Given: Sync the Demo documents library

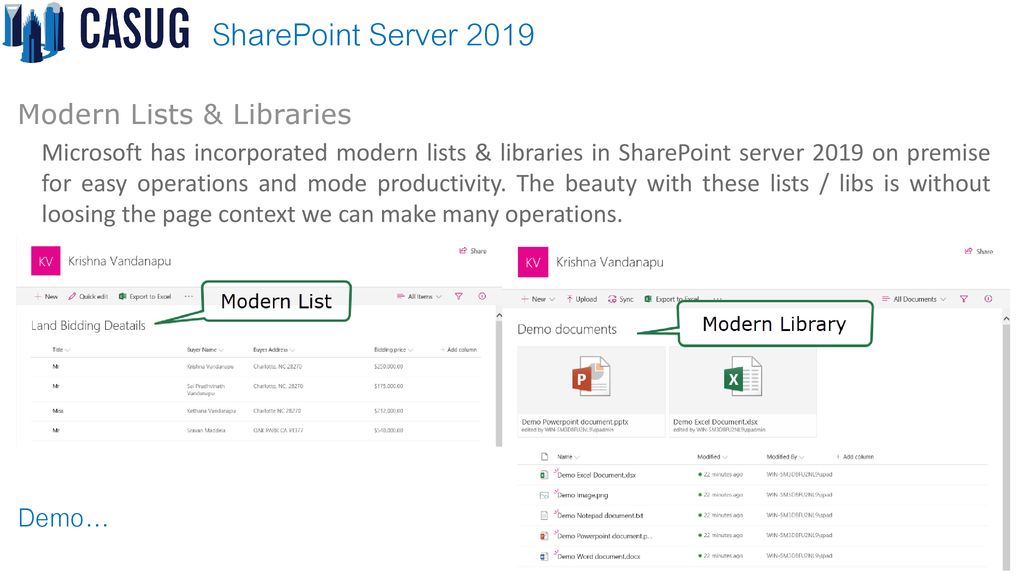Looking at the screenshot, I should [620, 299].
